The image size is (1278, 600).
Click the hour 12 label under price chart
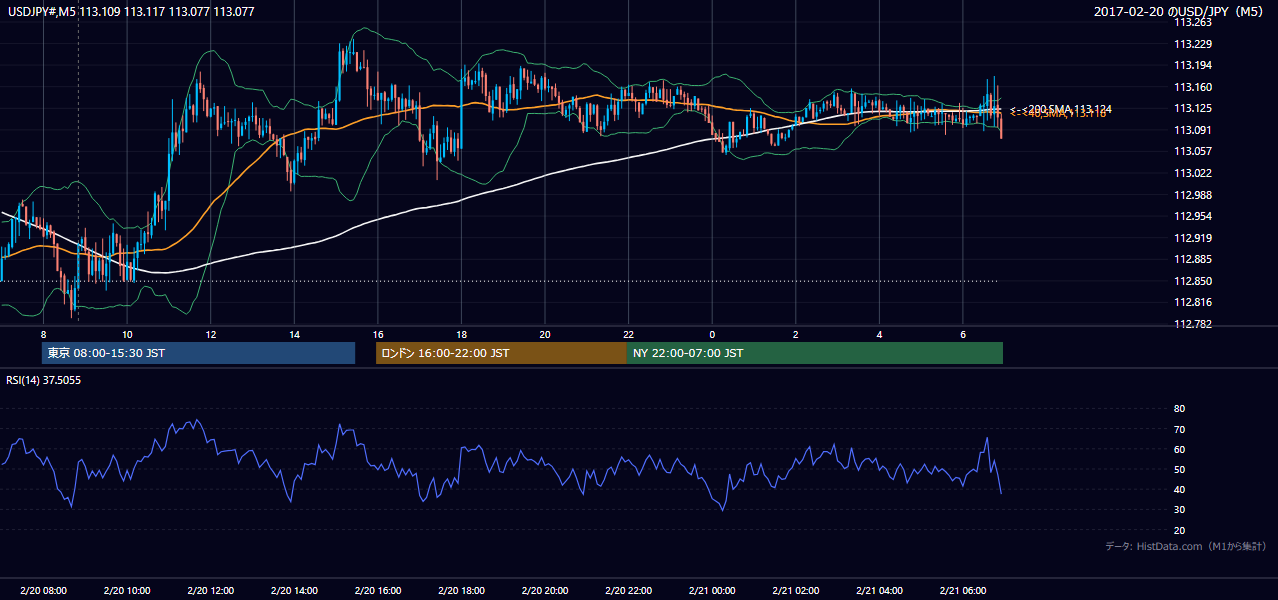click(210, 334)
